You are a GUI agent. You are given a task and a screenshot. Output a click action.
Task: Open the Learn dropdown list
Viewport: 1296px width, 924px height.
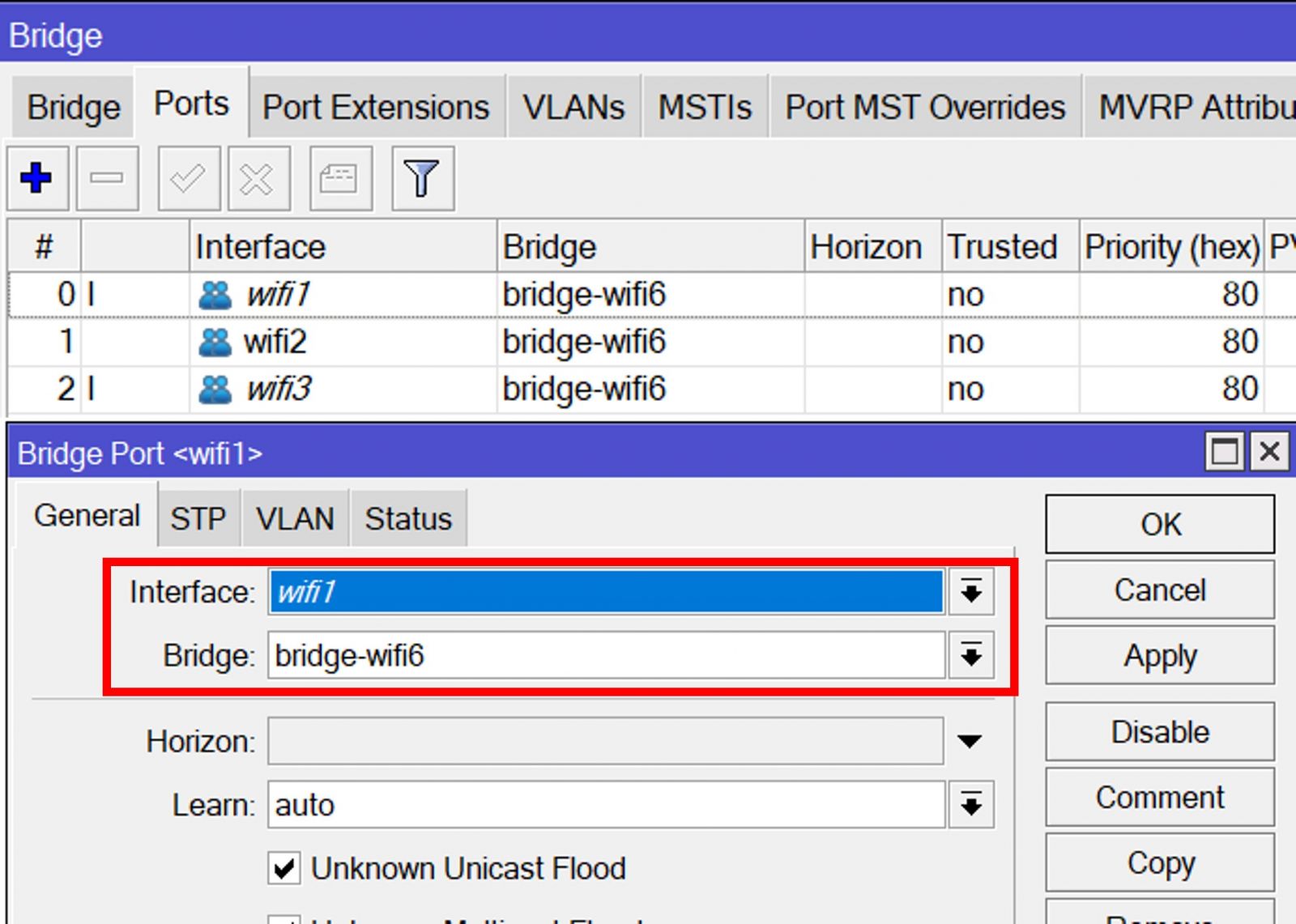click(x=971, y=805)
